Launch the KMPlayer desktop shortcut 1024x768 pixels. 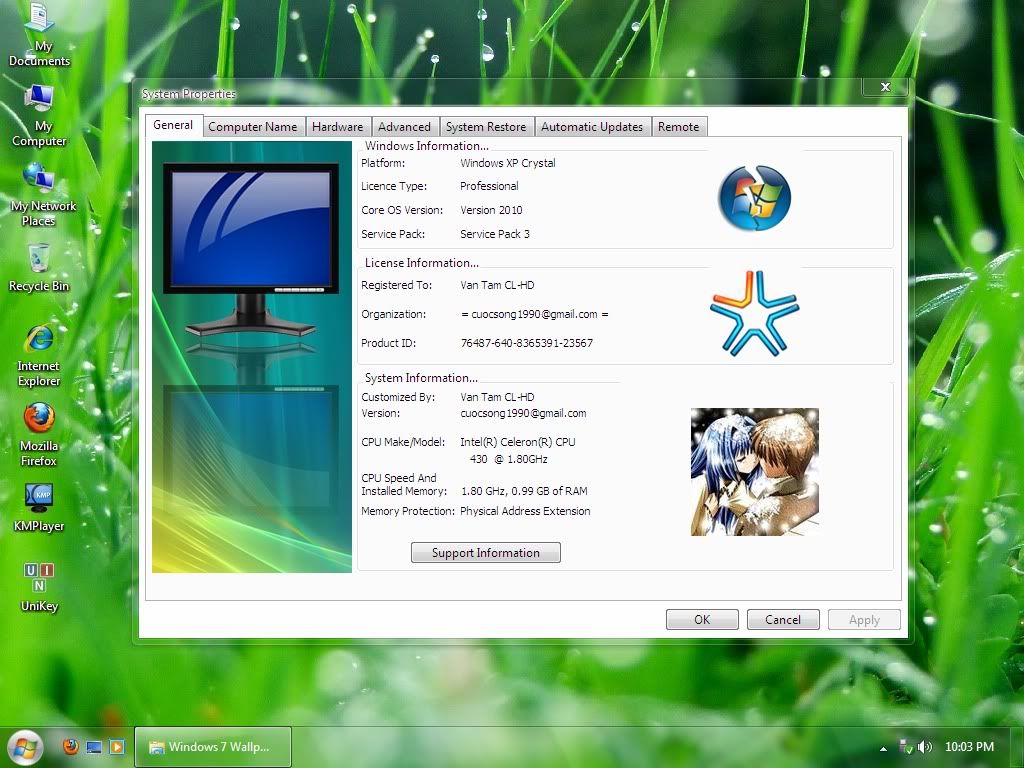(x=39, y=498)
